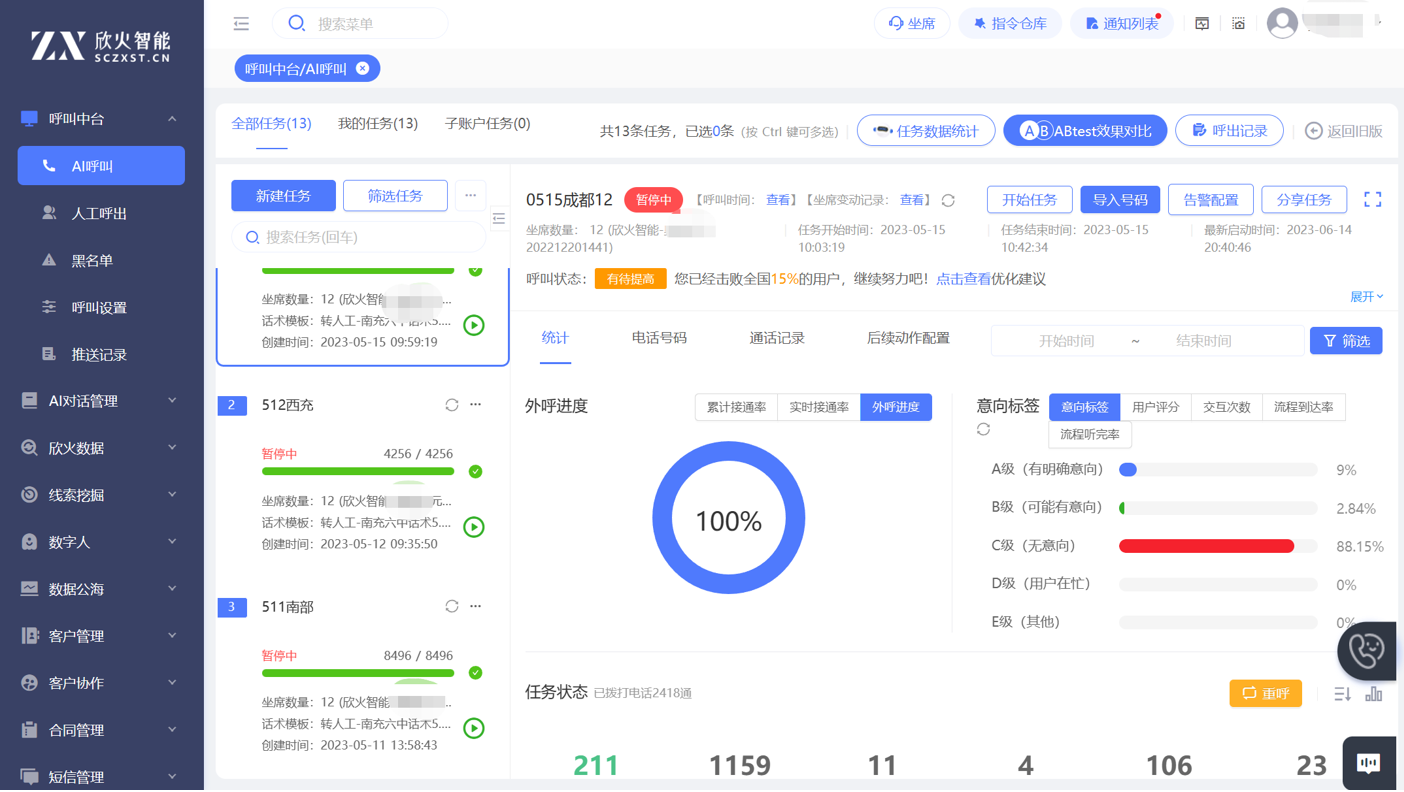Viewport: 1404px width, 792px height.
Task: Click the sort icon next to 重呼
Action: point(1342,693)
